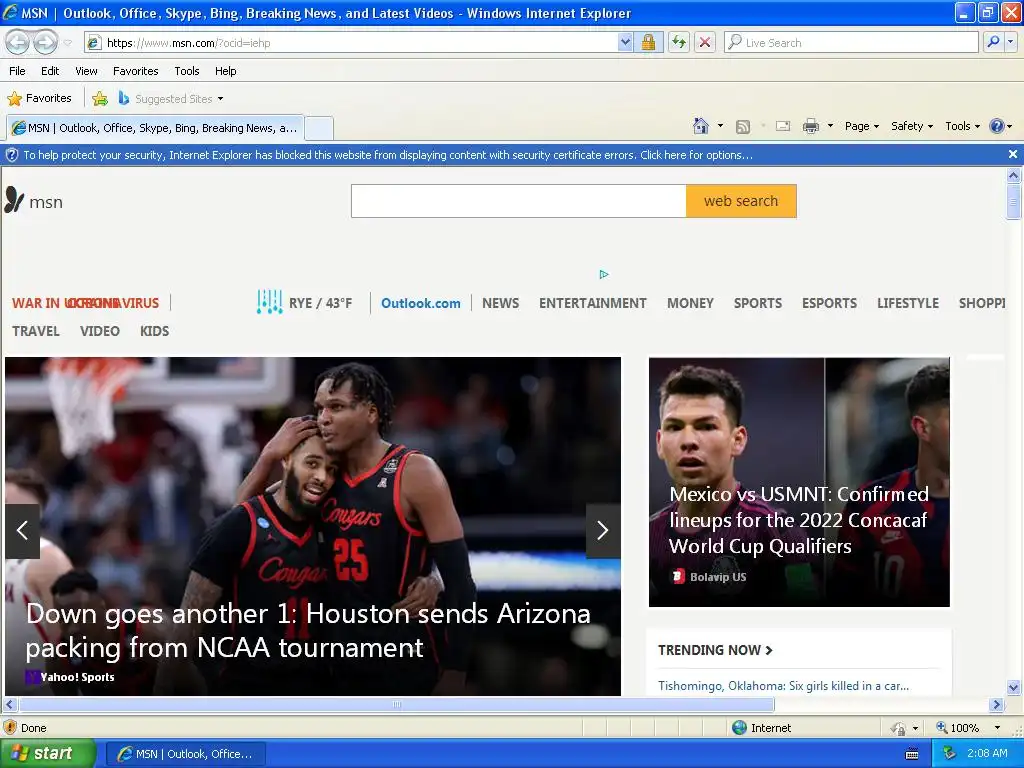Click the MSN web search text field

[519, 201]
